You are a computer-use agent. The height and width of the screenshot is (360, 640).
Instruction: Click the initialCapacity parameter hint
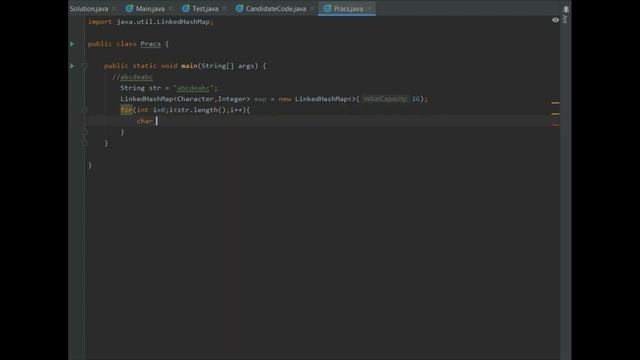click(385, 99)
